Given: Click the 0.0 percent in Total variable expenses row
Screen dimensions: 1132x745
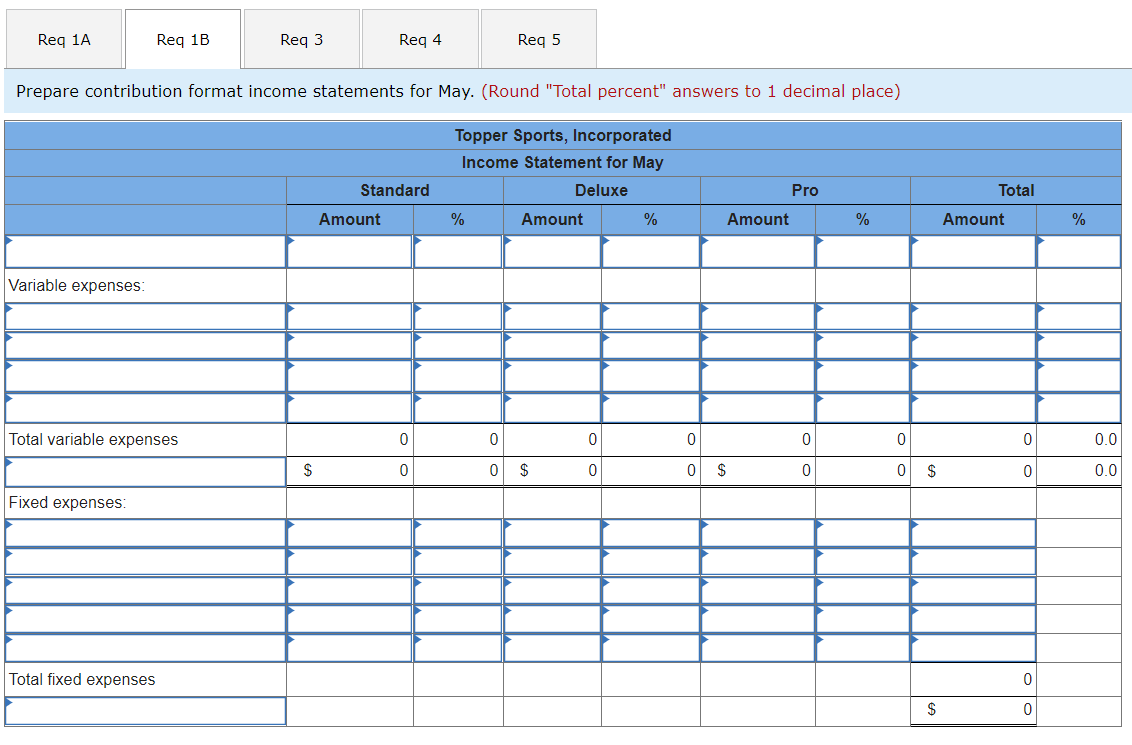Looking at the screenshot, I should (x=1105, y=440).
